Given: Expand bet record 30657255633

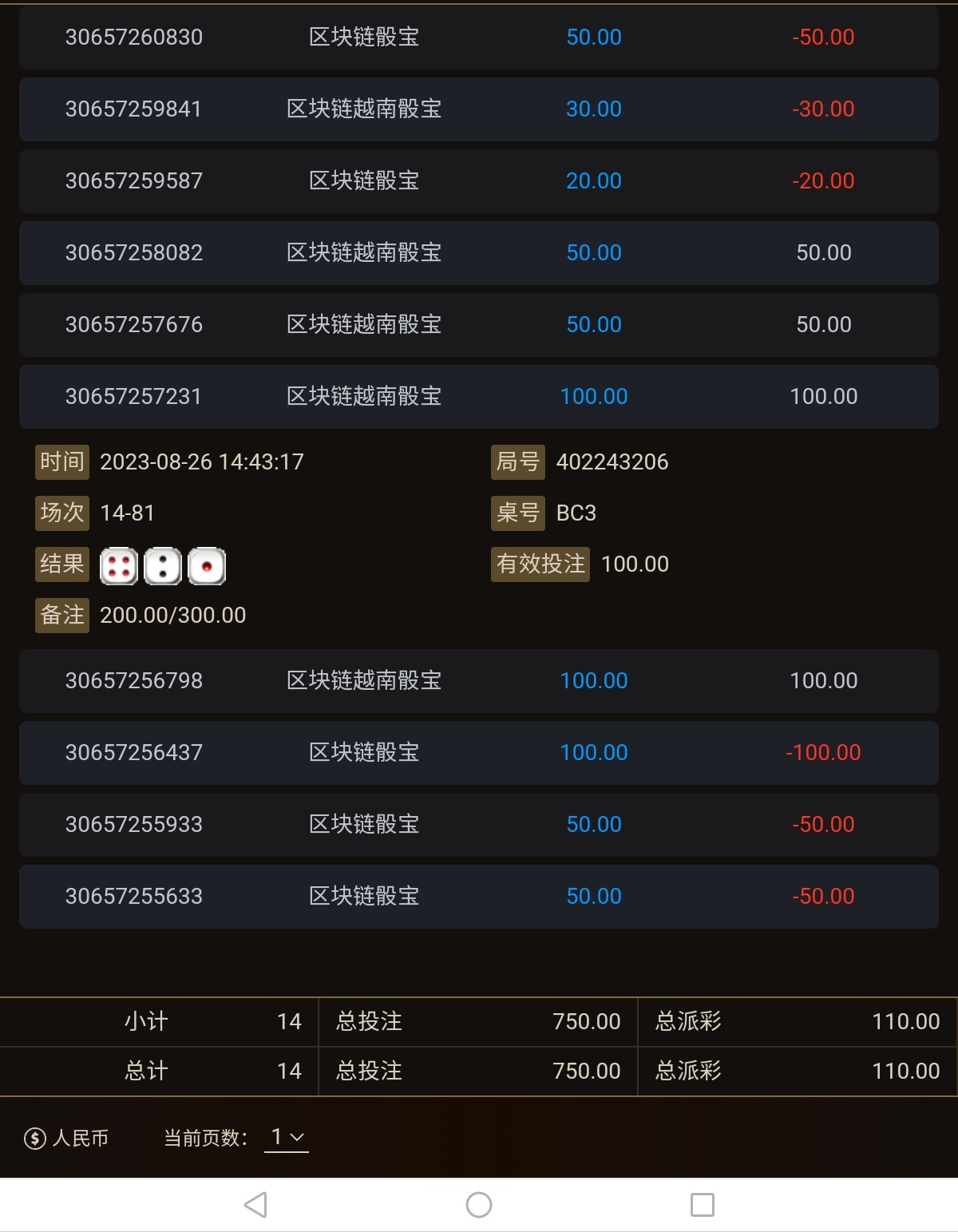Looking at the screenshot, I should pos(479,897).
